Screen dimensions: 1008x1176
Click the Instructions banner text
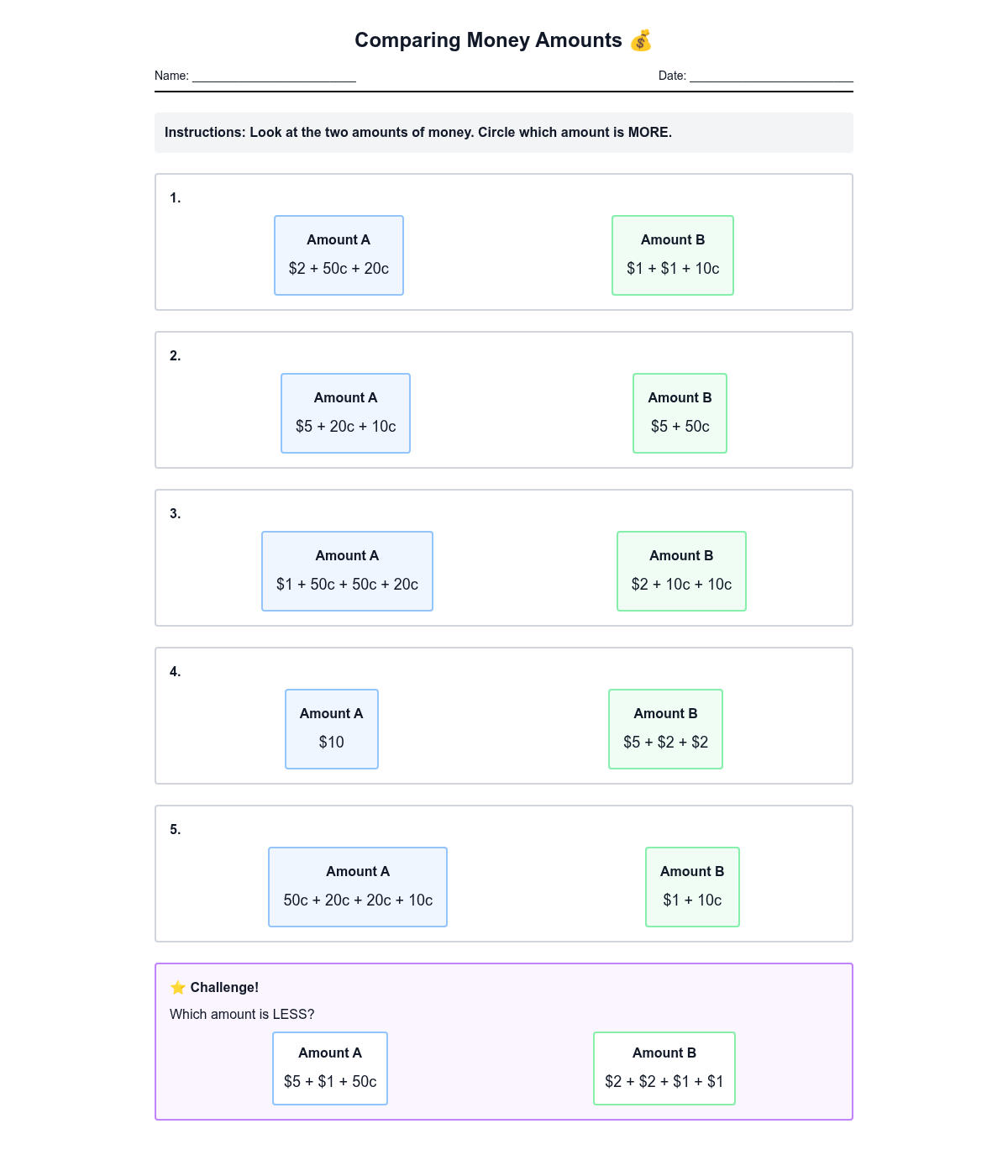click(418, 133)
